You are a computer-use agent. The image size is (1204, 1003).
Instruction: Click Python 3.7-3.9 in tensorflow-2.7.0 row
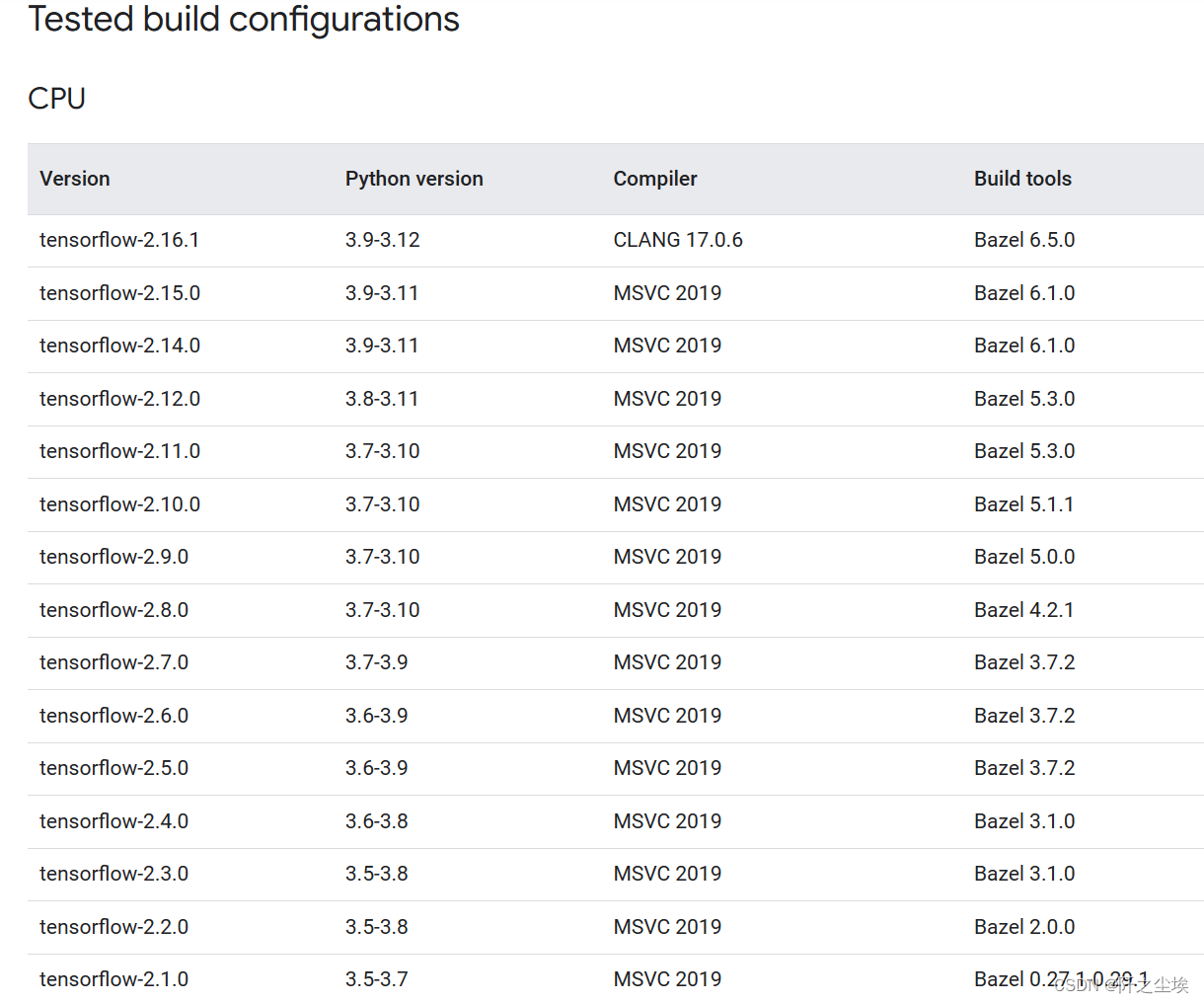click(x=377, y=662)
